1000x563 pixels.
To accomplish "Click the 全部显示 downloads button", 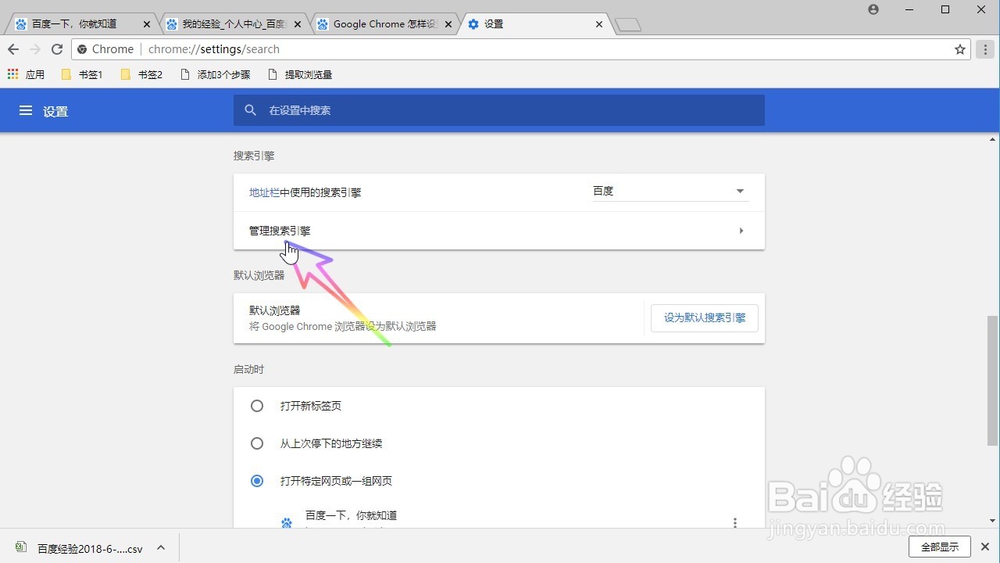I will point(939,547).
